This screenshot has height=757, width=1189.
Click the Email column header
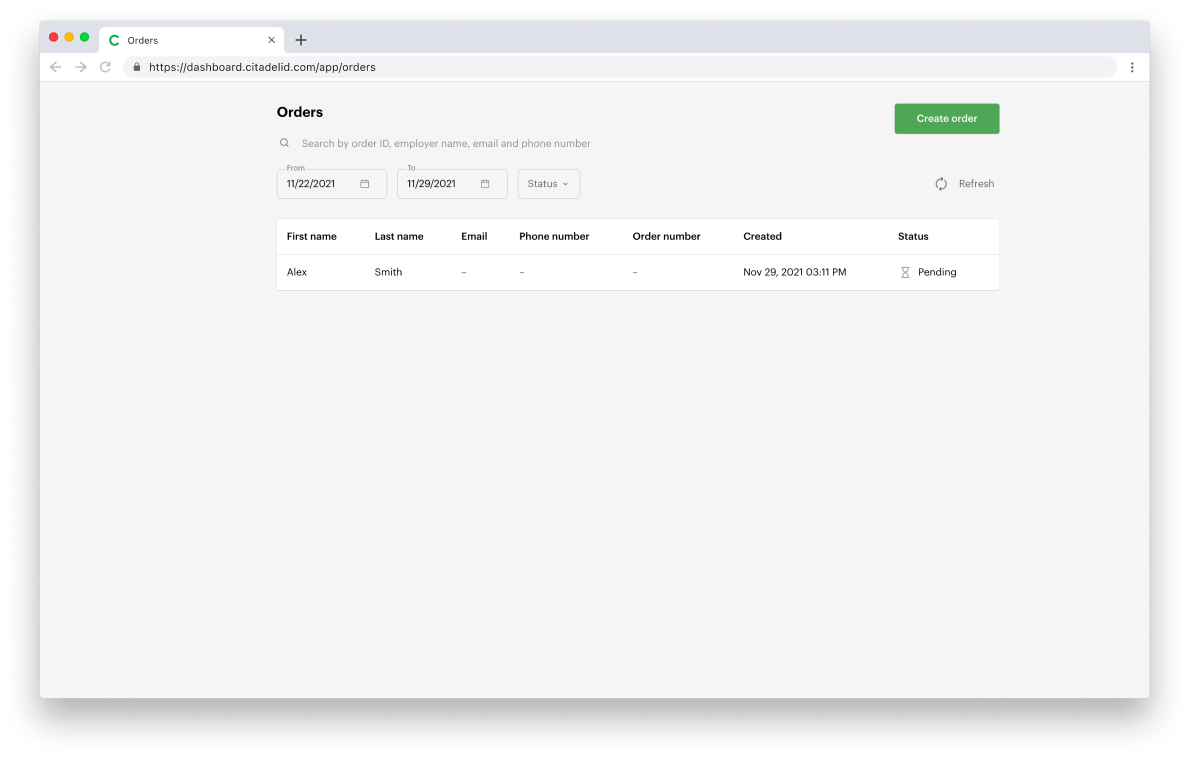[474, 237]
